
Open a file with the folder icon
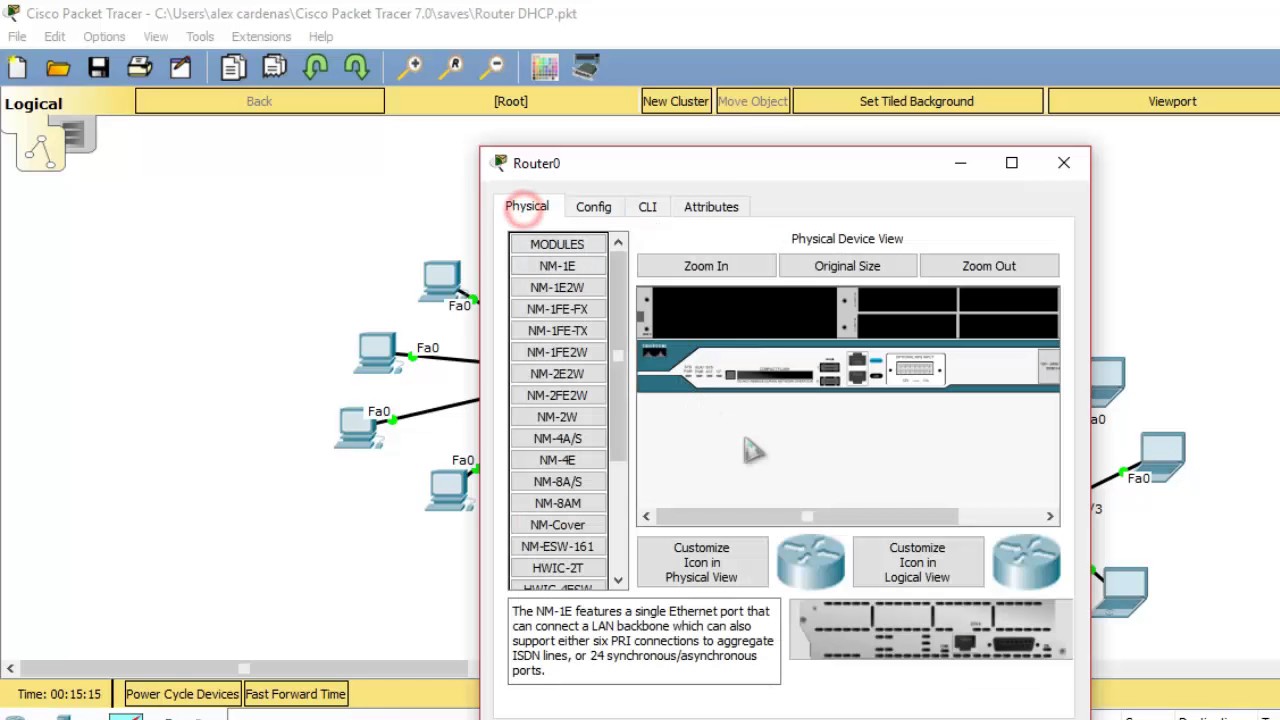click(x=58, y=67)
